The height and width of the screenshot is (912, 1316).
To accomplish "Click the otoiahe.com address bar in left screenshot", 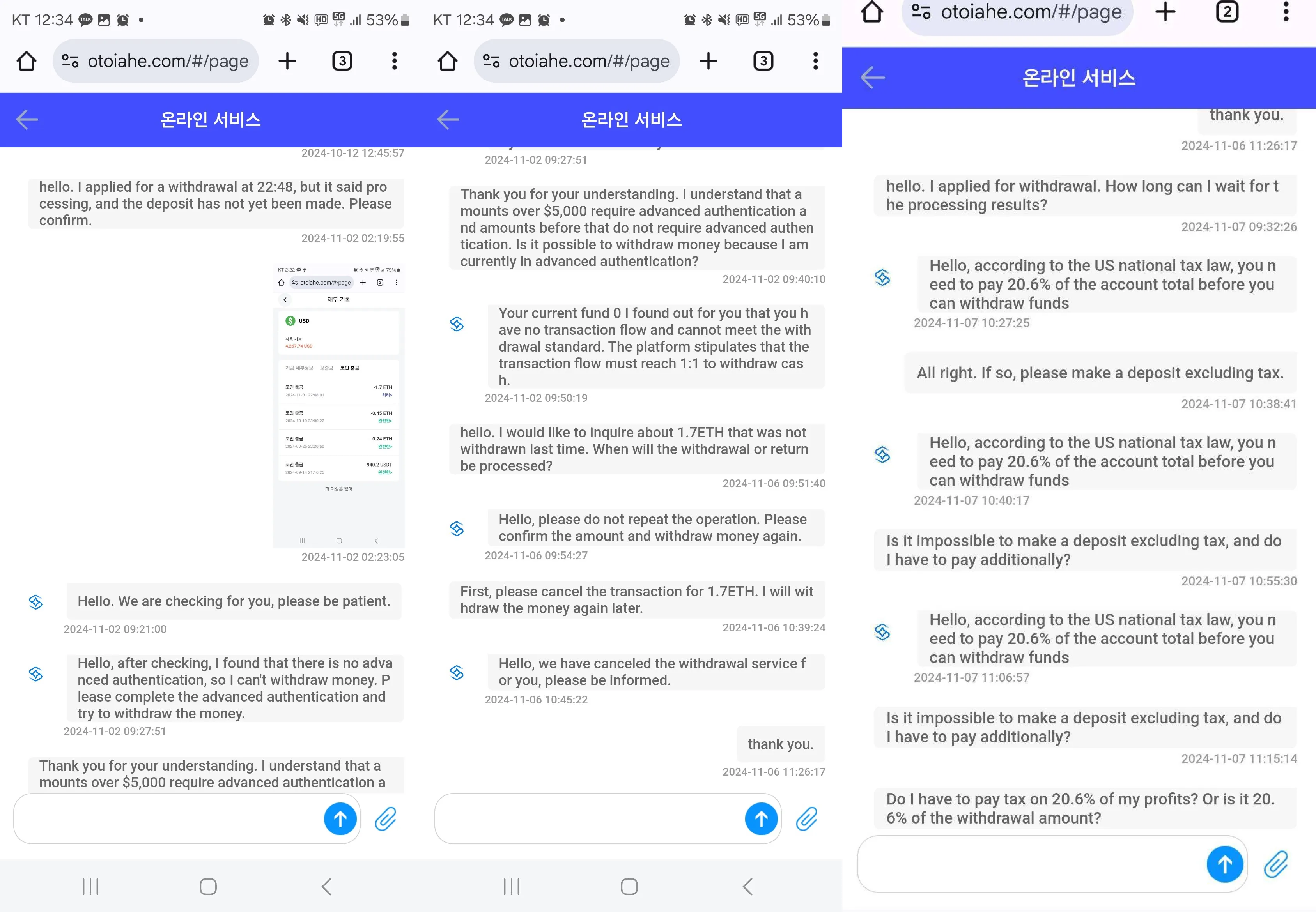I will click(156, 60).
